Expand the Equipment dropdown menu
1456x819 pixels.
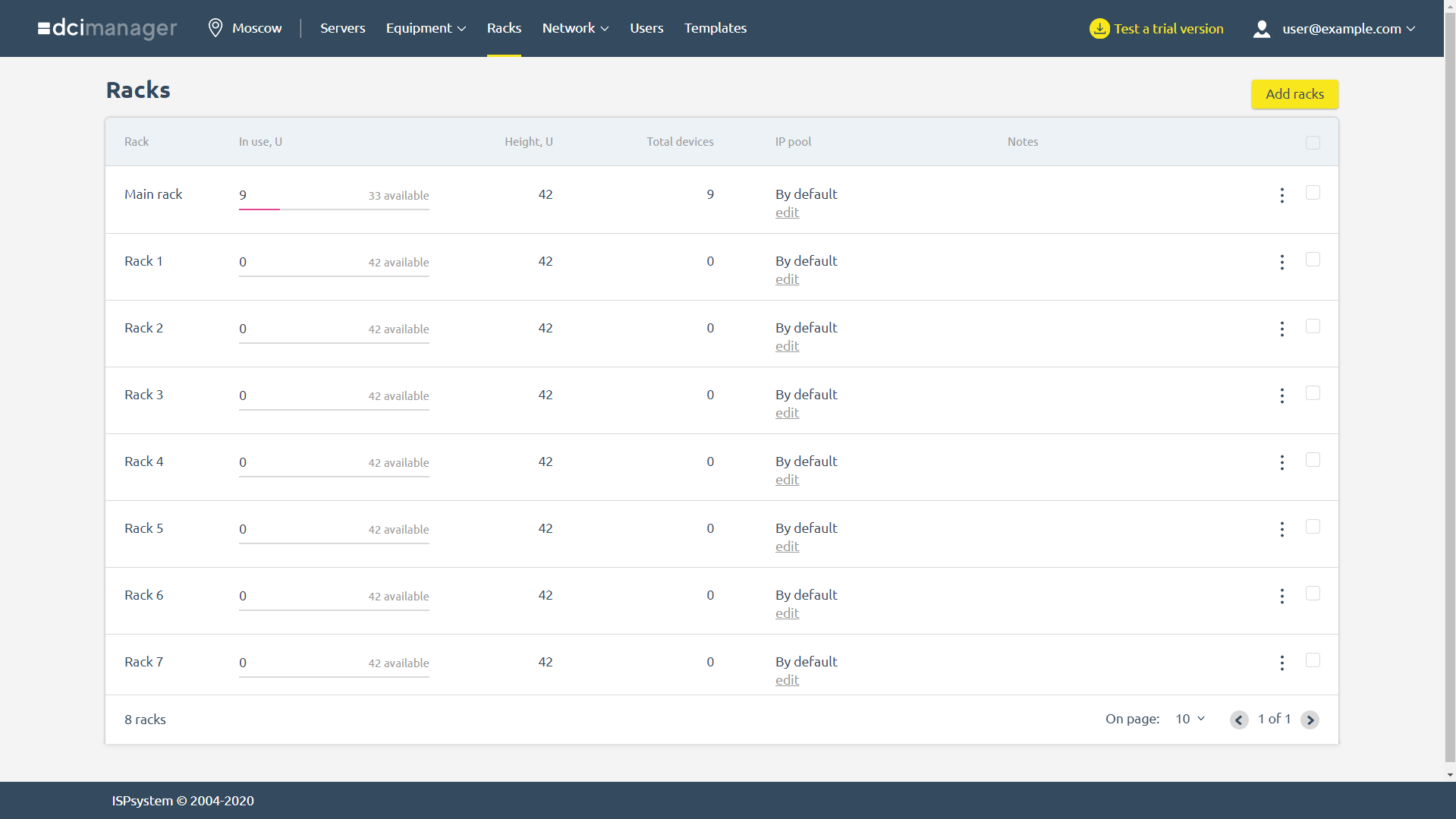coord(426,28)
